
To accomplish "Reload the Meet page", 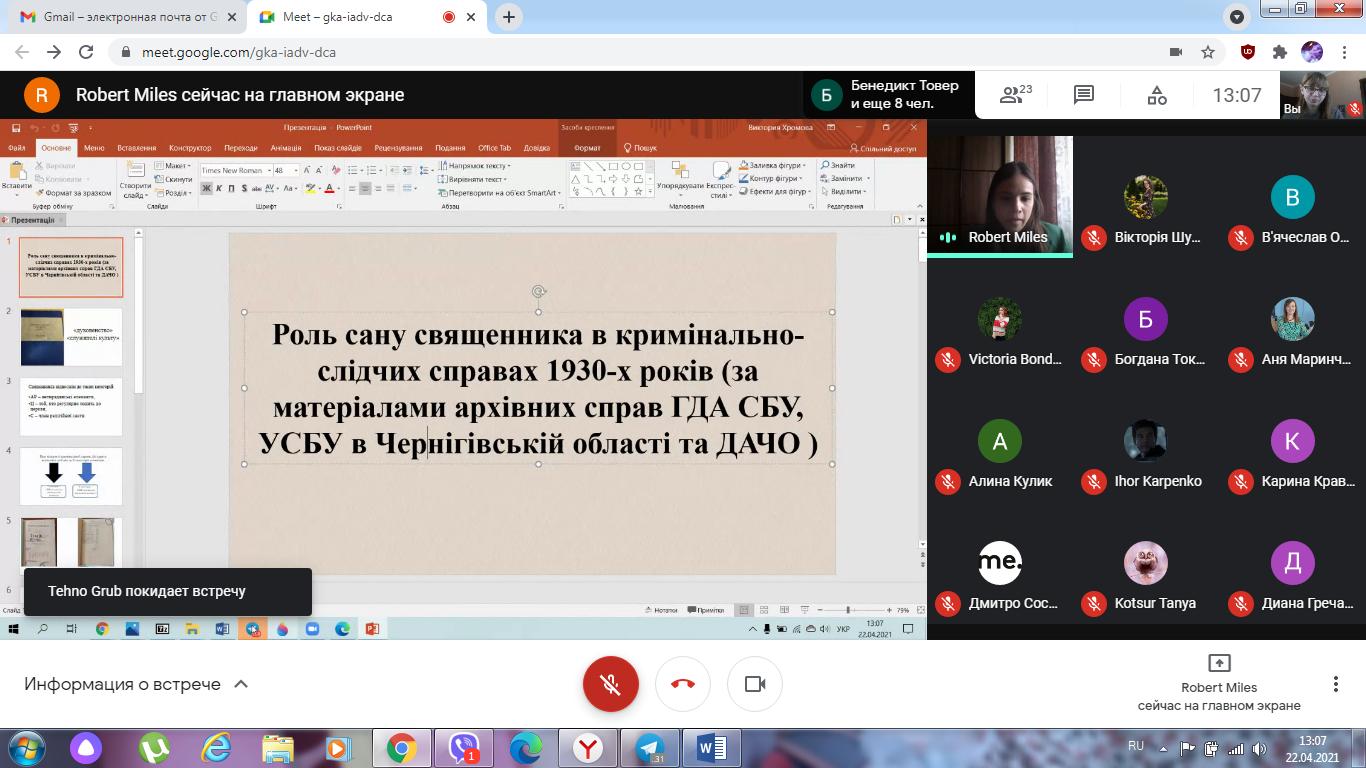I will click(86, 52).
